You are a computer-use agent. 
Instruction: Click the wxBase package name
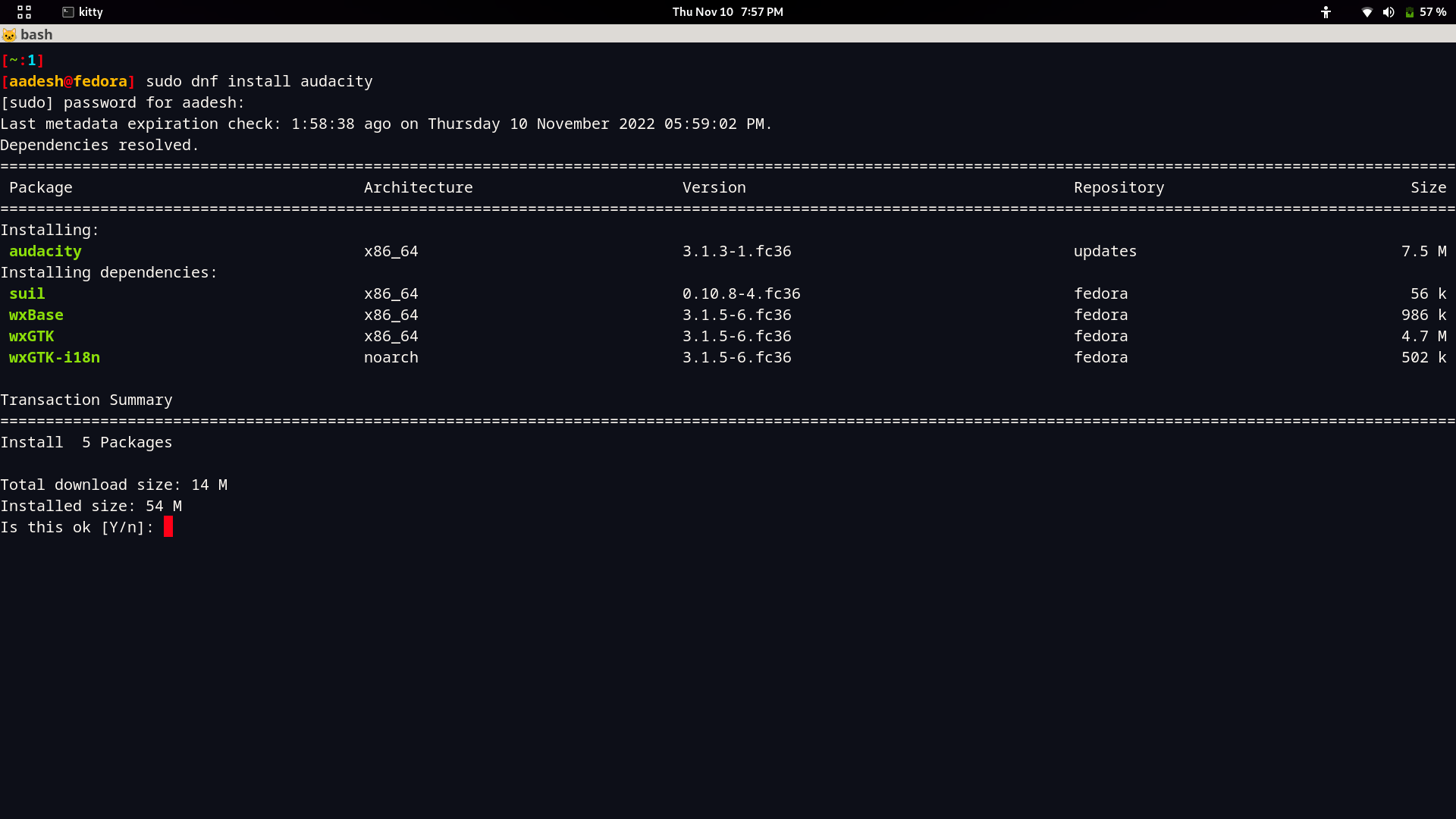[36, 315]
